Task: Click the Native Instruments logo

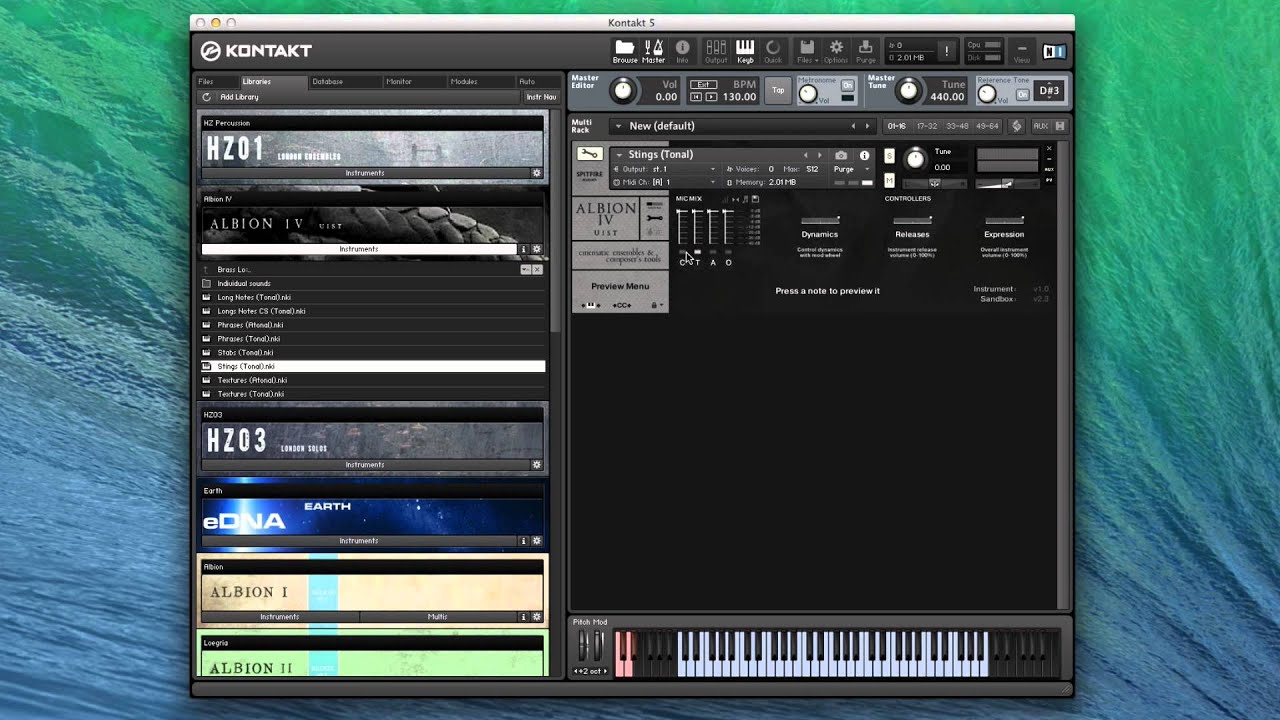Action: click(1054, 51)
